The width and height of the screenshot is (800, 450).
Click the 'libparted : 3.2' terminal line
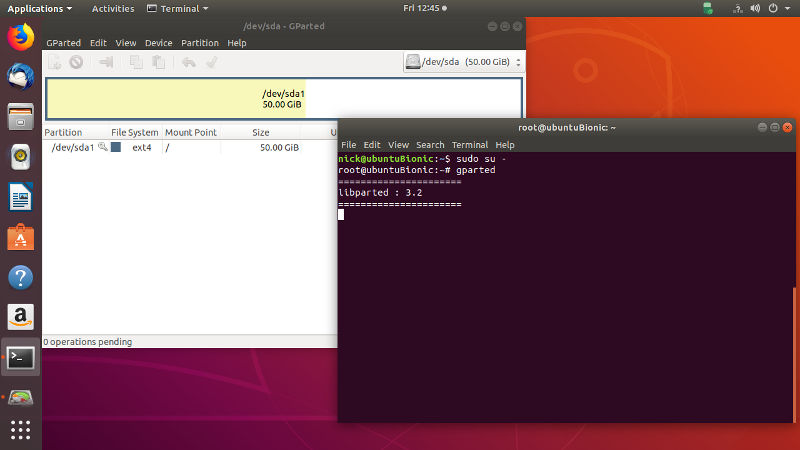pos(380,192)
